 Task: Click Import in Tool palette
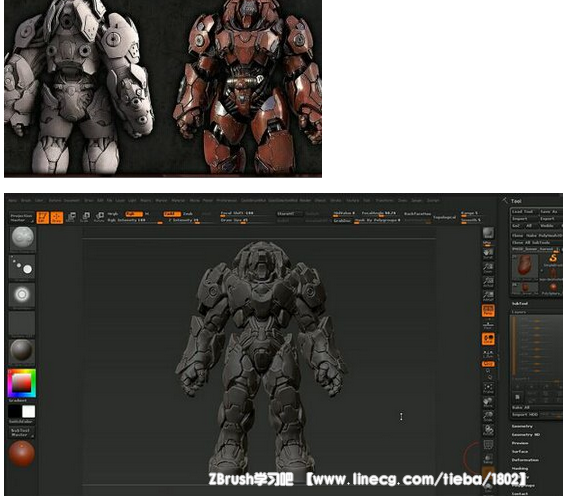(524, 218)
